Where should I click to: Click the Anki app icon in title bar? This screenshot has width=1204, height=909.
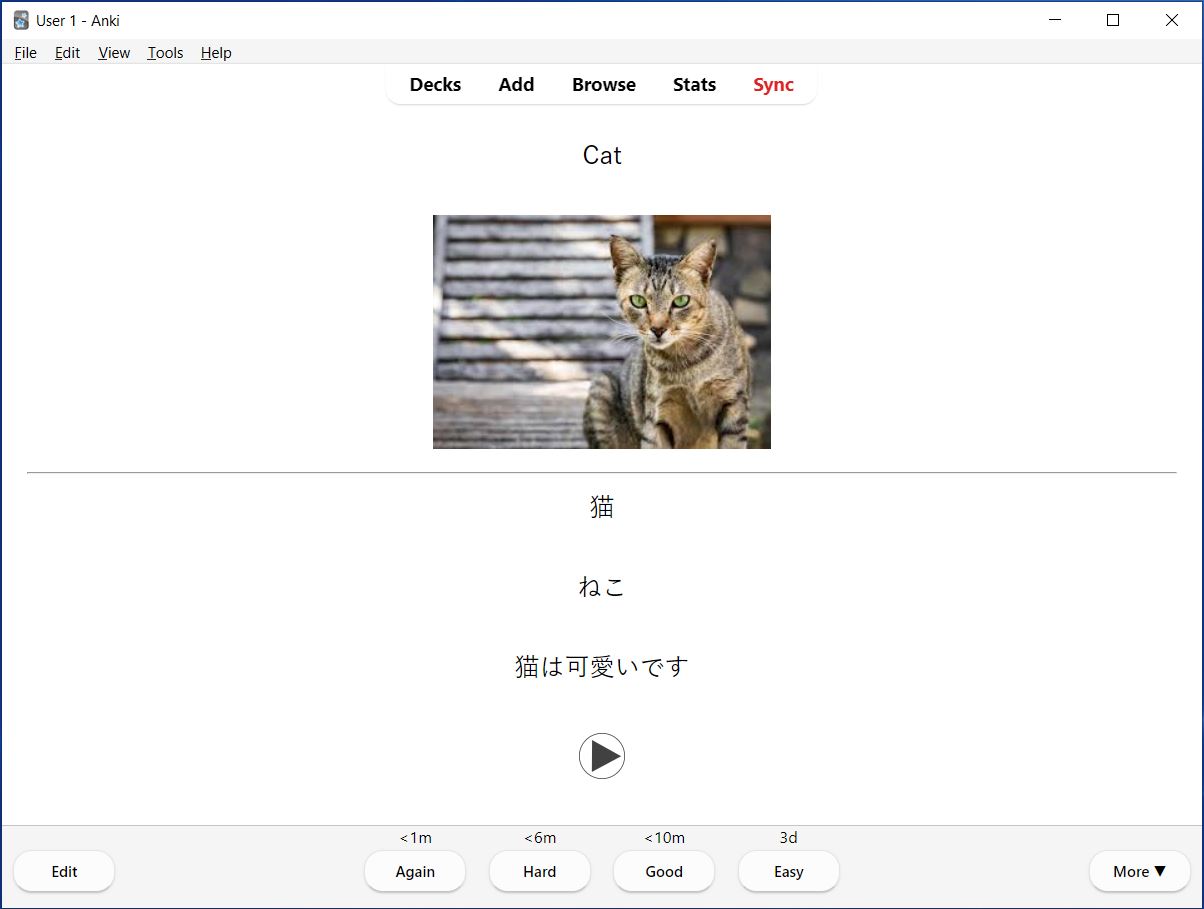coord(21,20)
